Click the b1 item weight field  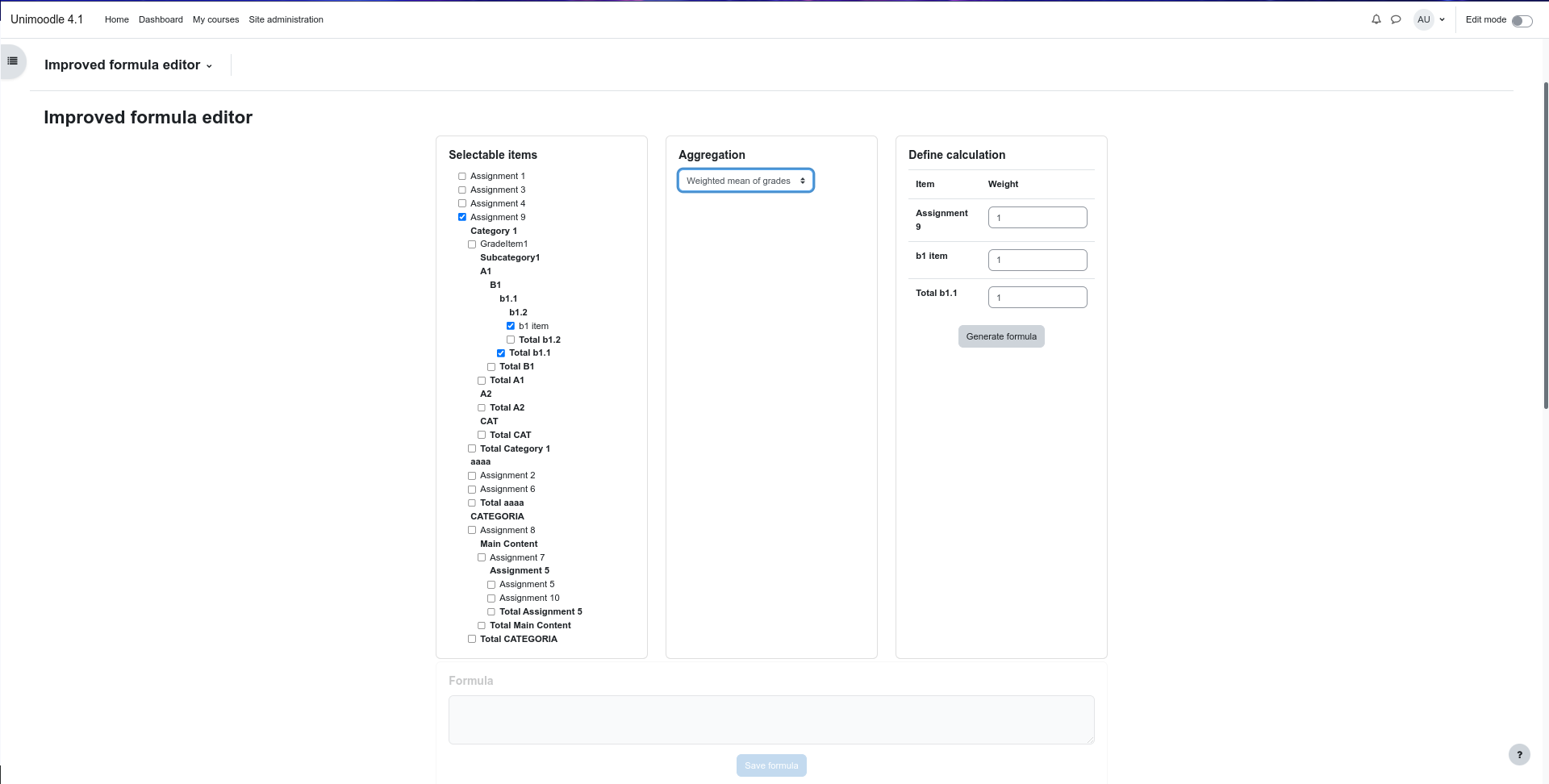[x=1038, y=260]
